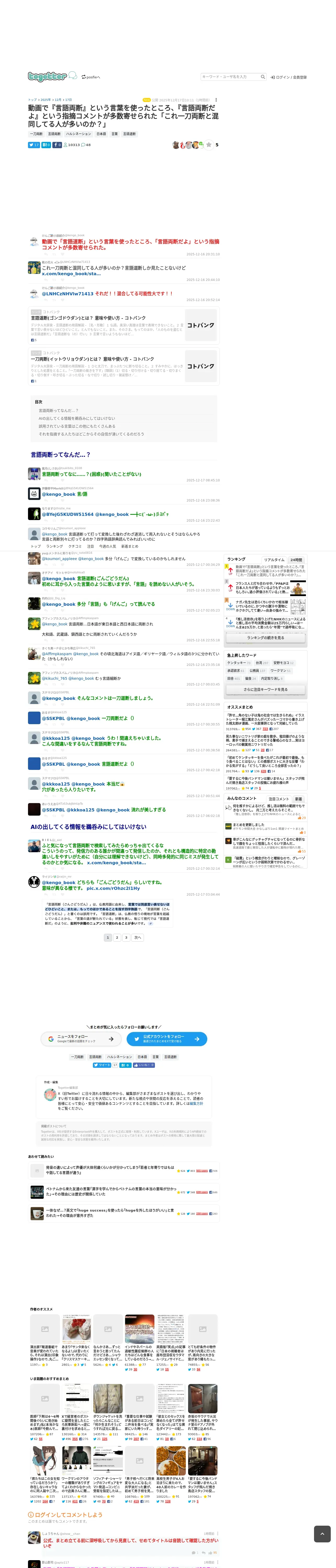Image resolution: width=336 pixels, height=1568 pixels.
Task: Open the x.com/kengo_book/sta... link in the second tweet
Action: click(71, 274)
